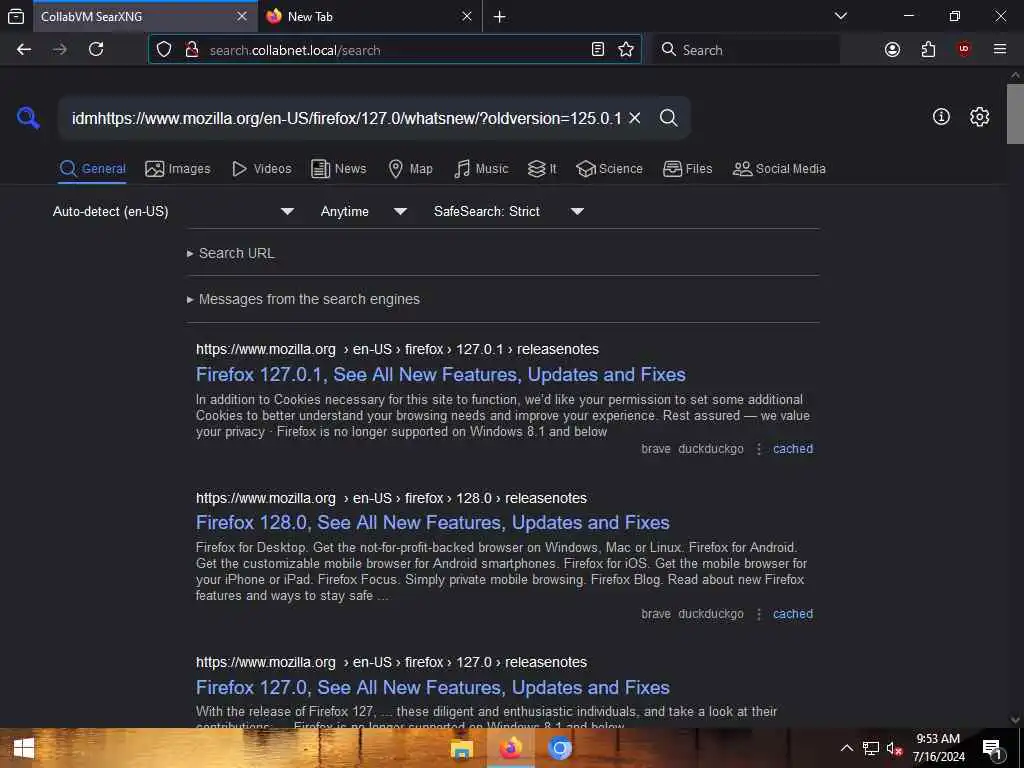1024x768 pixels.
Task: Expand Messages from the search engines
Action: point(304,299)
